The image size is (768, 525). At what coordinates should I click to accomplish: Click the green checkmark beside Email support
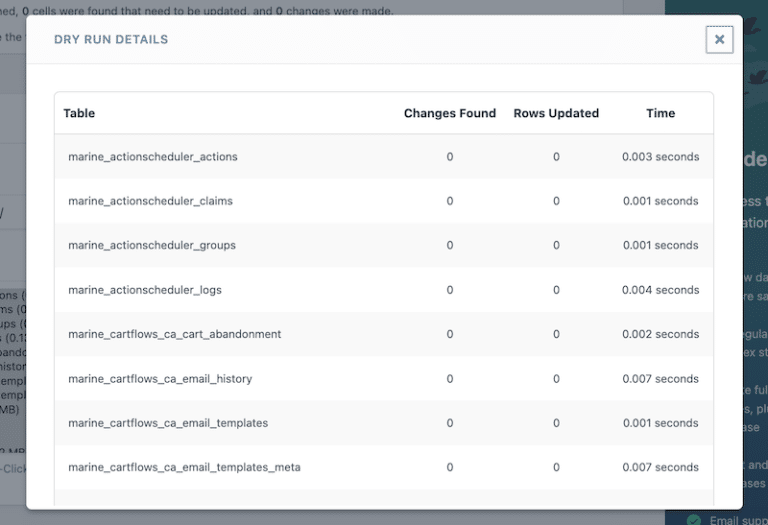coord(693,519)
